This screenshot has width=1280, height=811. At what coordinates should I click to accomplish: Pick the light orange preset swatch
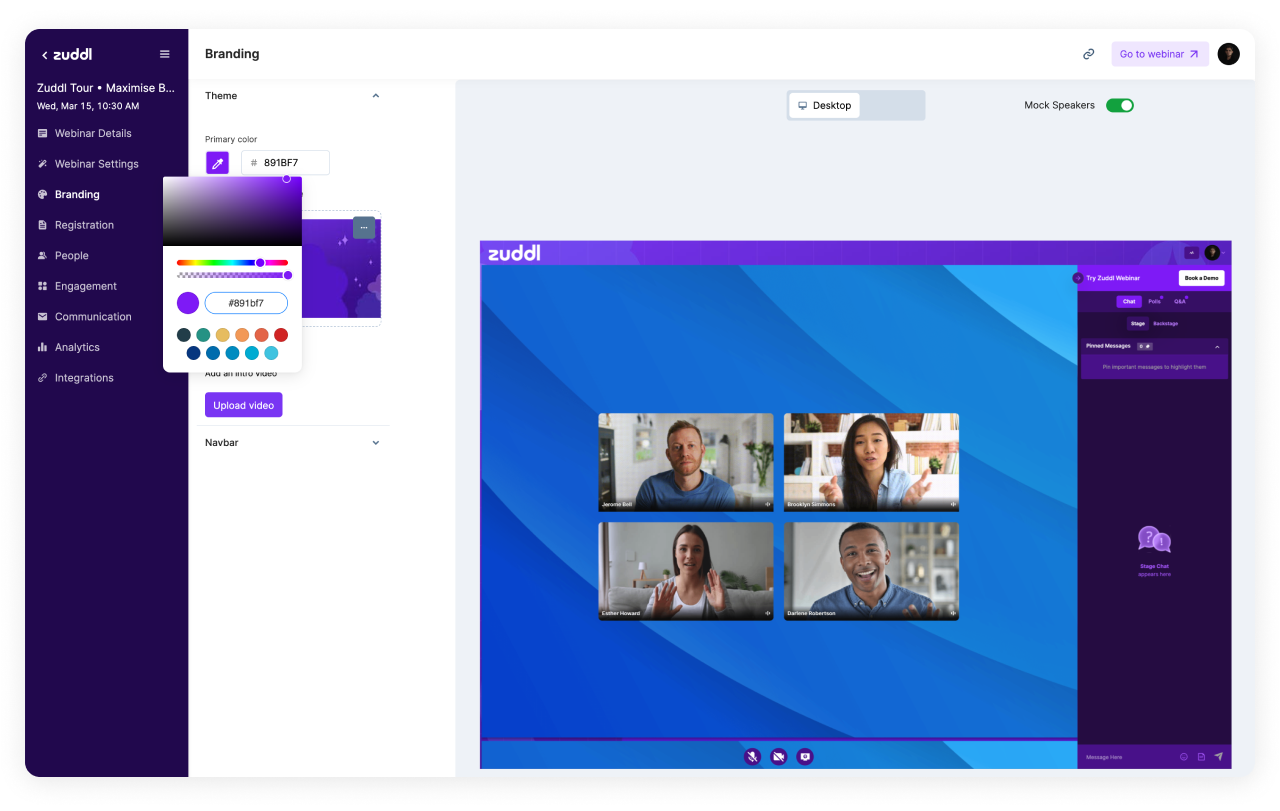tap(242, 335)
